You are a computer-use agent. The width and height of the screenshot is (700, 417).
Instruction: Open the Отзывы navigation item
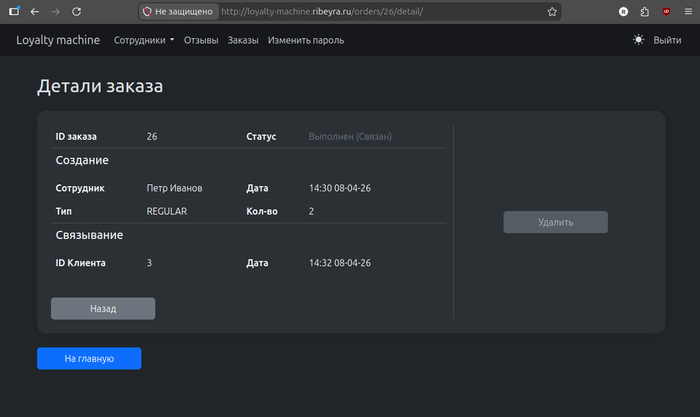pos(201,40)
